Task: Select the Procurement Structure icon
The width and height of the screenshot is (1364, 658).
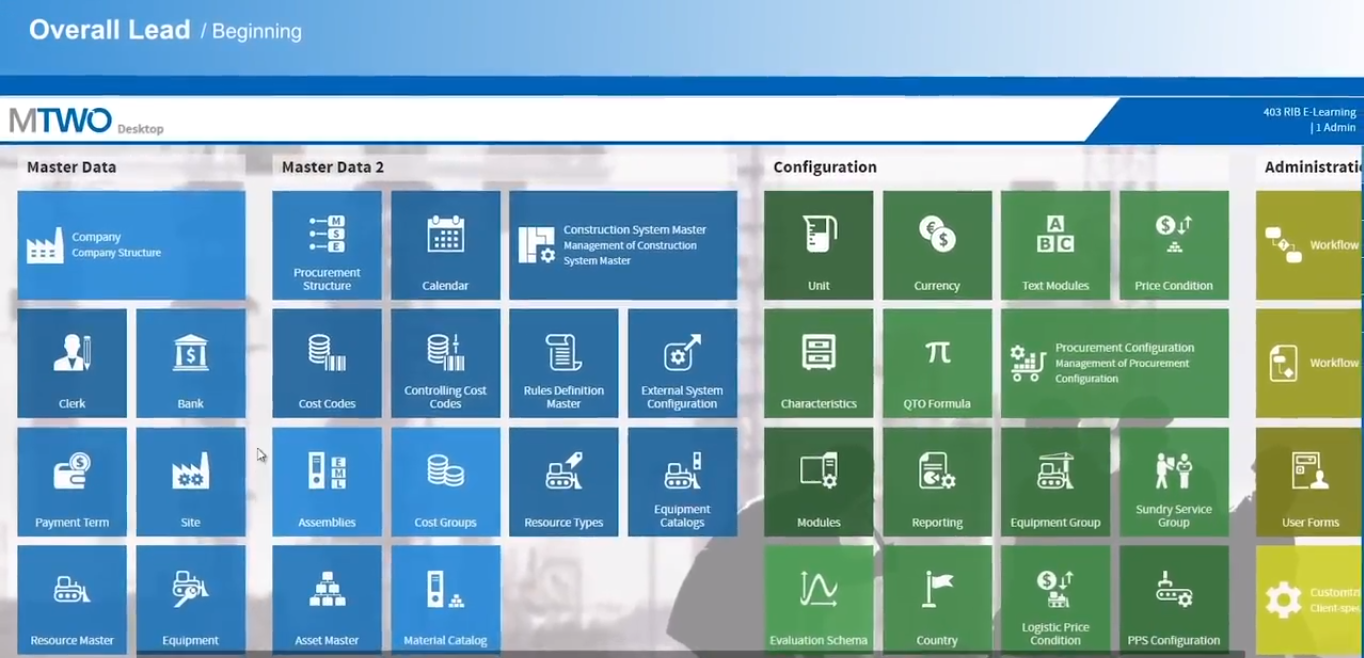Action: pos(327,245)
